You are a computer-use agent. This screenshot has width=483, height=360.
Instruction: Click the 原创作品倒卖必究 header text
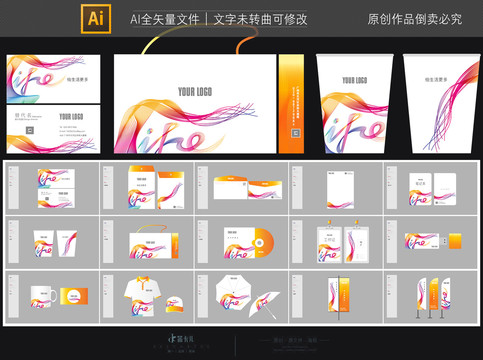415,19
